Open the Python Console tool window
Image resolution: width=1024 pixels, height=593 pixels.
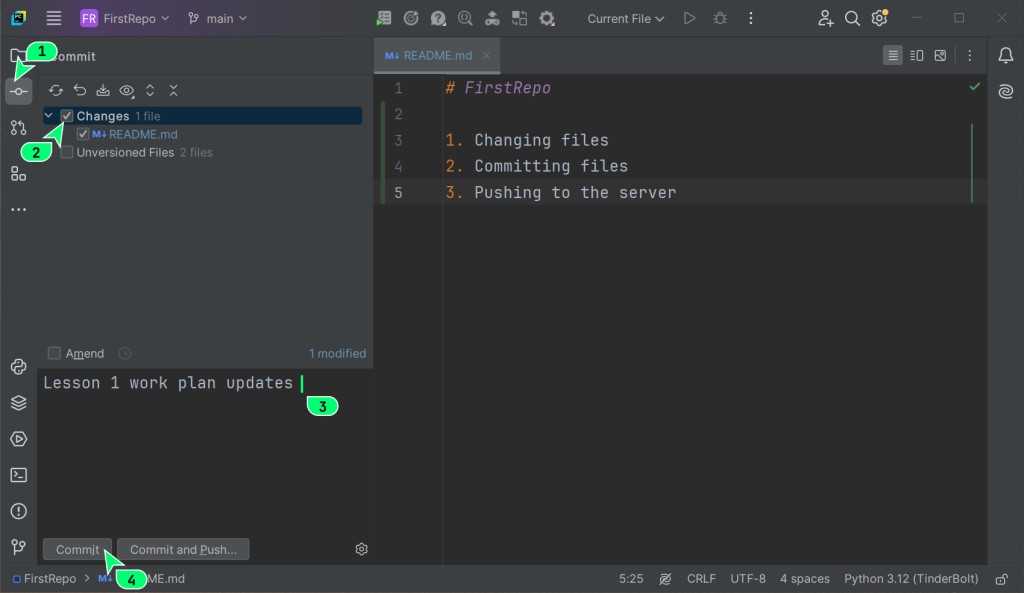tap(18, 367)
